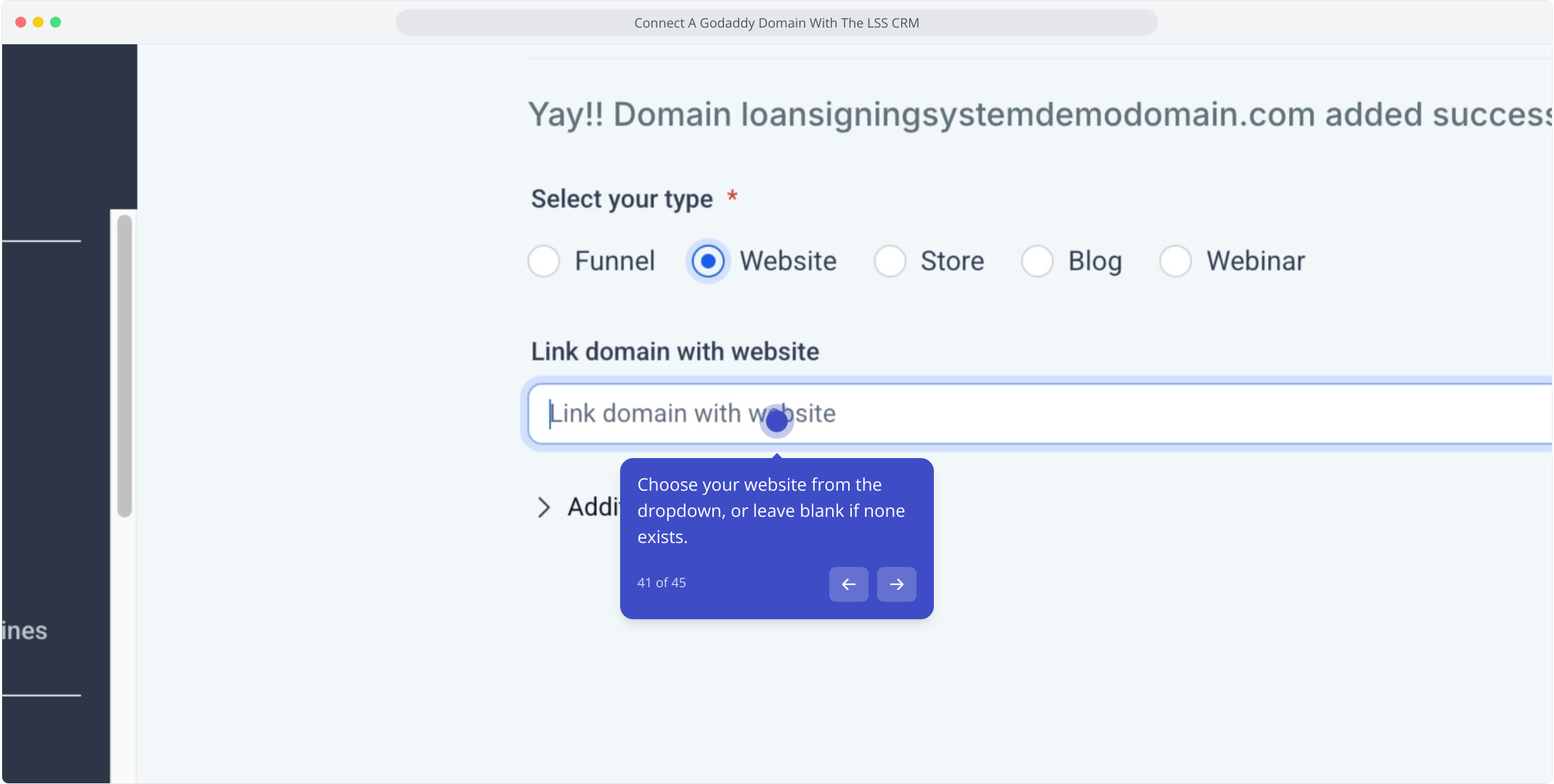Click the green maximize window button
Image resolution: width=1554 pixels, height=784 pixels.
pos(56,22)
